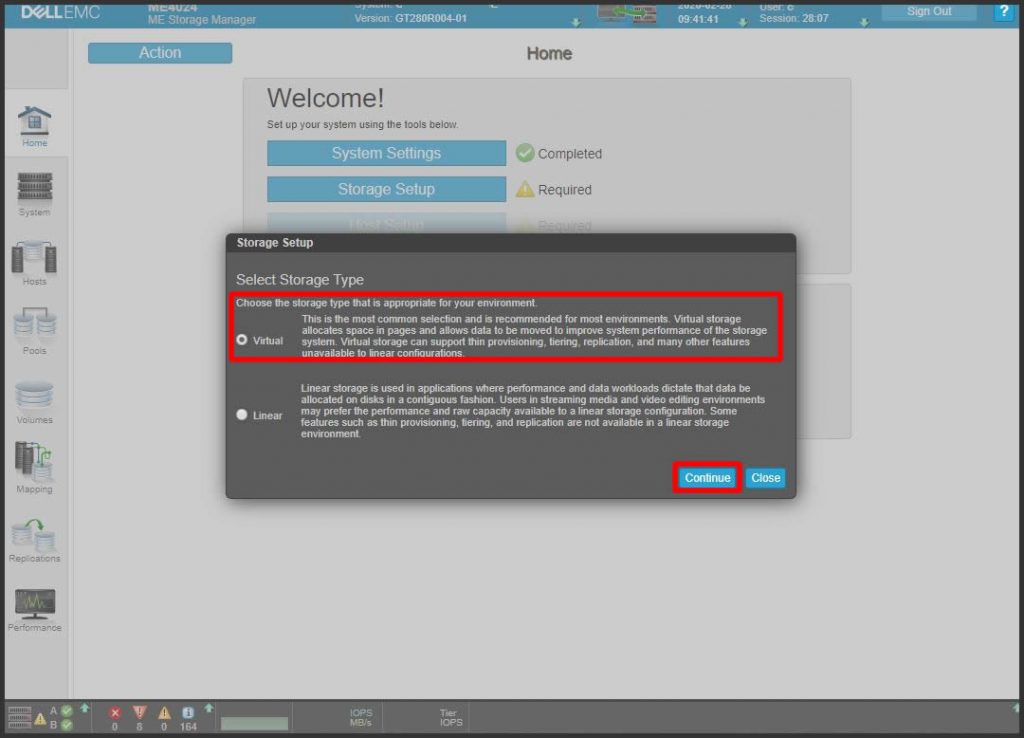The width and height of the screenshot is (1024, 738).
Task: Expand the date and time panel arrow
Action: point(742,22)
